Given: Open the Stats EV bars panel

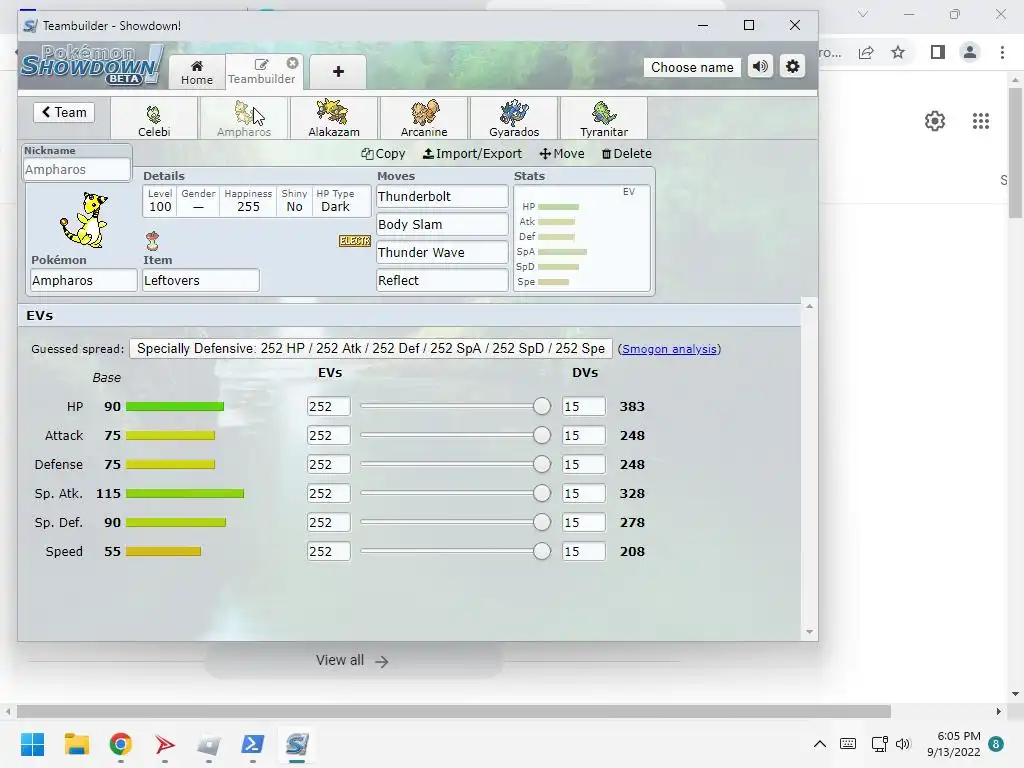Looking at the screenshot, I should pos(582,238).
